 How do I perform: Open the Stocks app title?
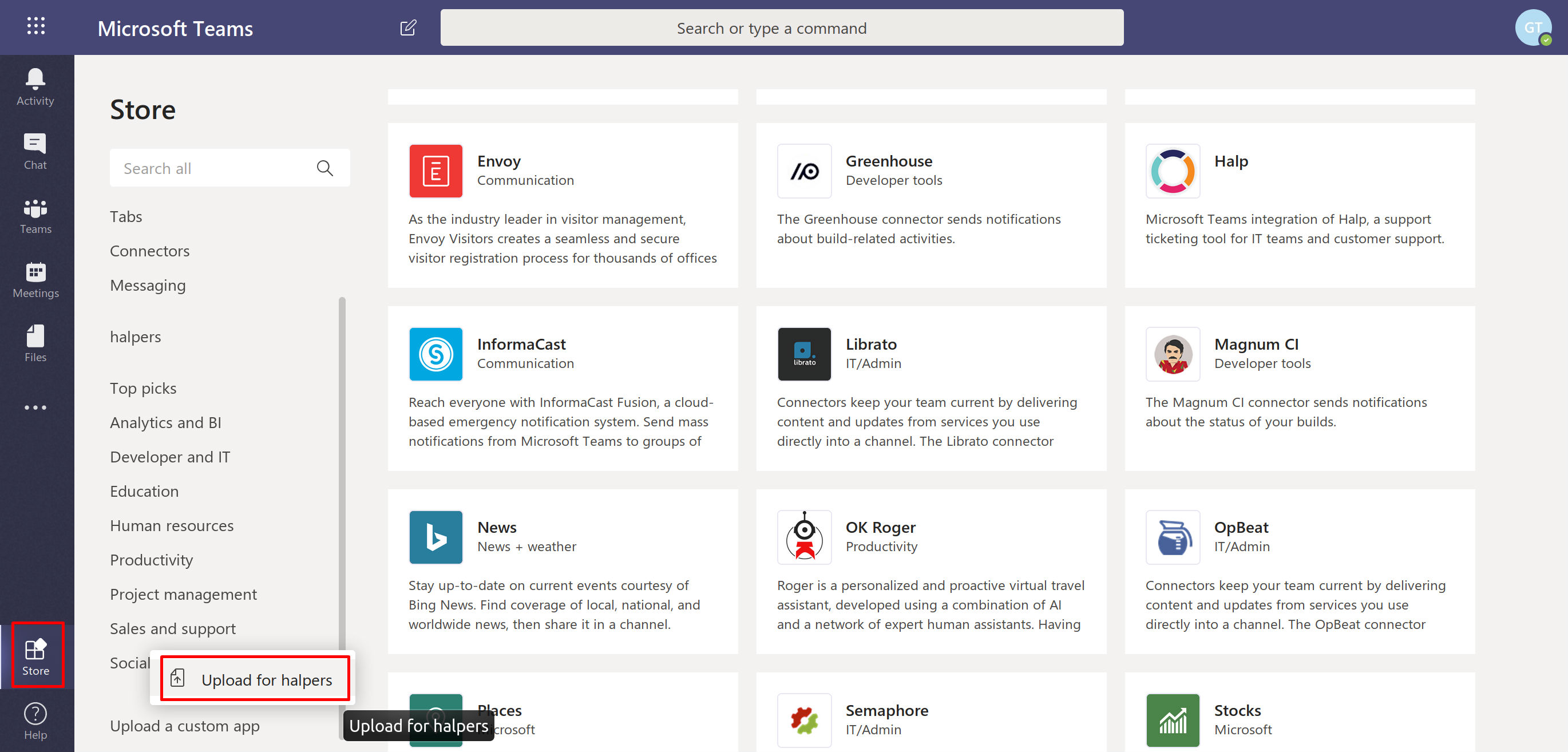pyautogui.click(x=1237, y=710)
